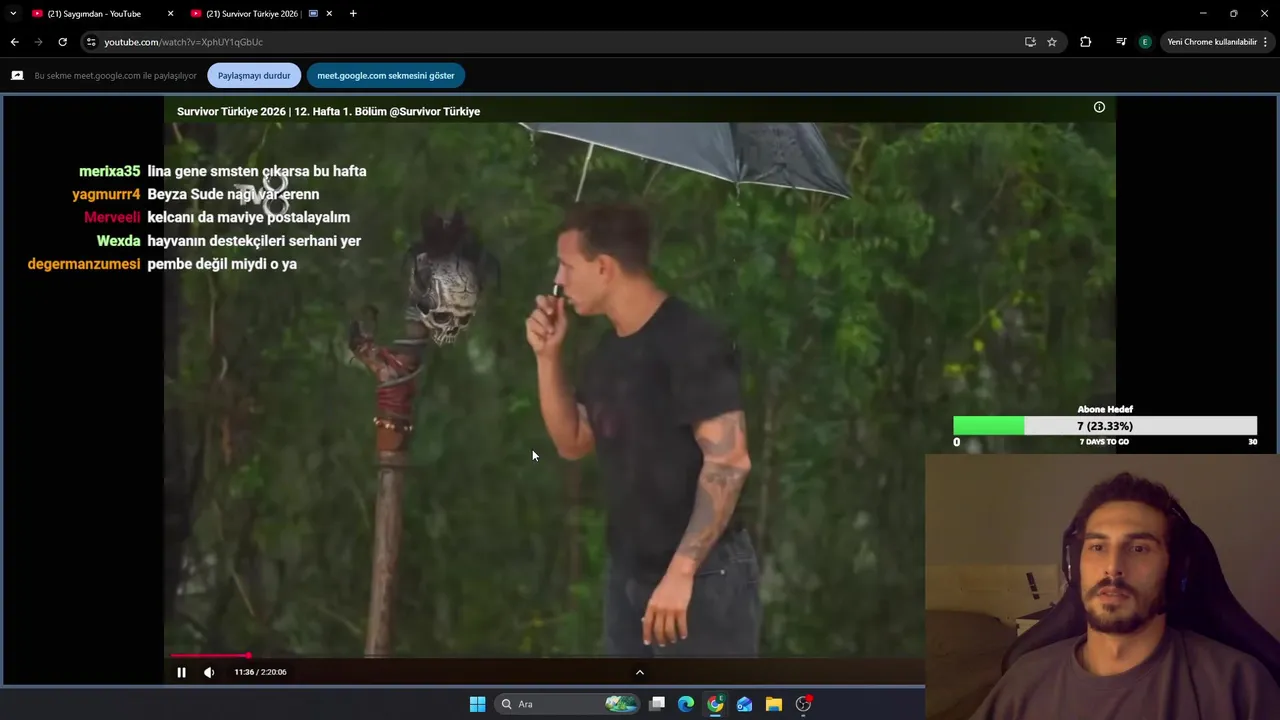Pause the Survivor video
The image size is (1280, 720).
pyautogui.click(x=181, y=672)
